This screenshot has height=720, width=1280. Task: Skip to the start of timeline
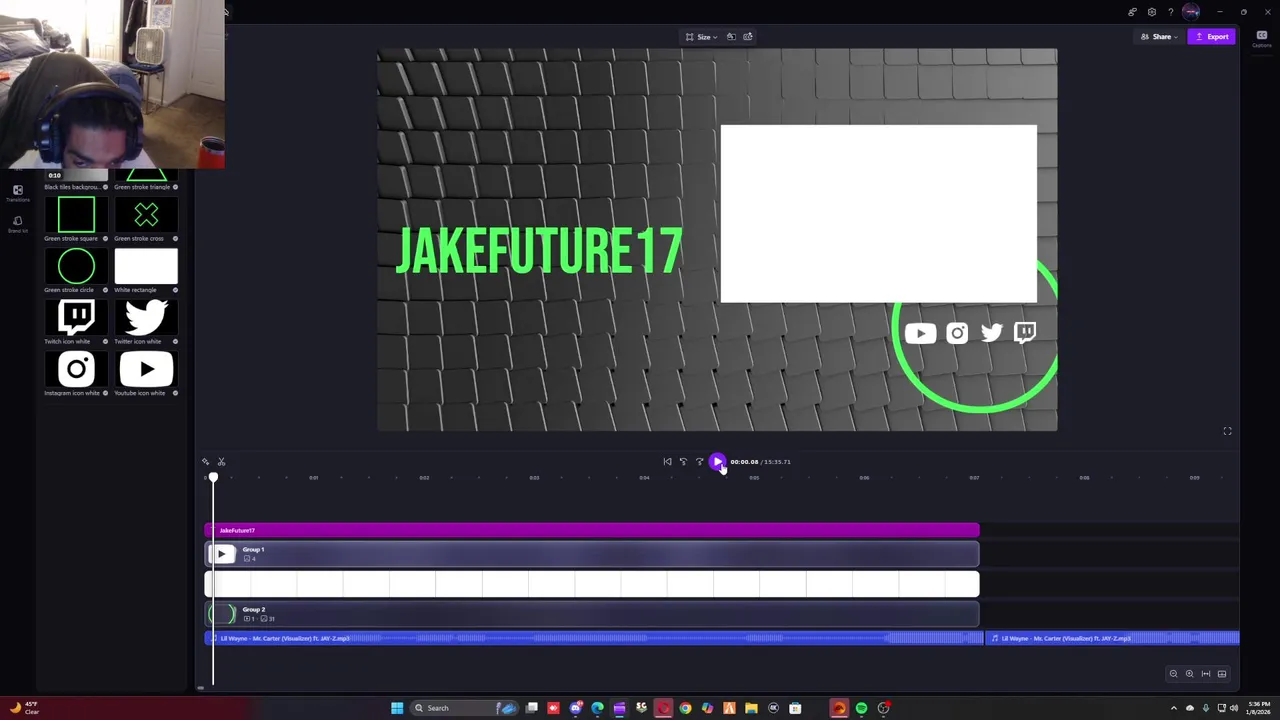point(668,462)
